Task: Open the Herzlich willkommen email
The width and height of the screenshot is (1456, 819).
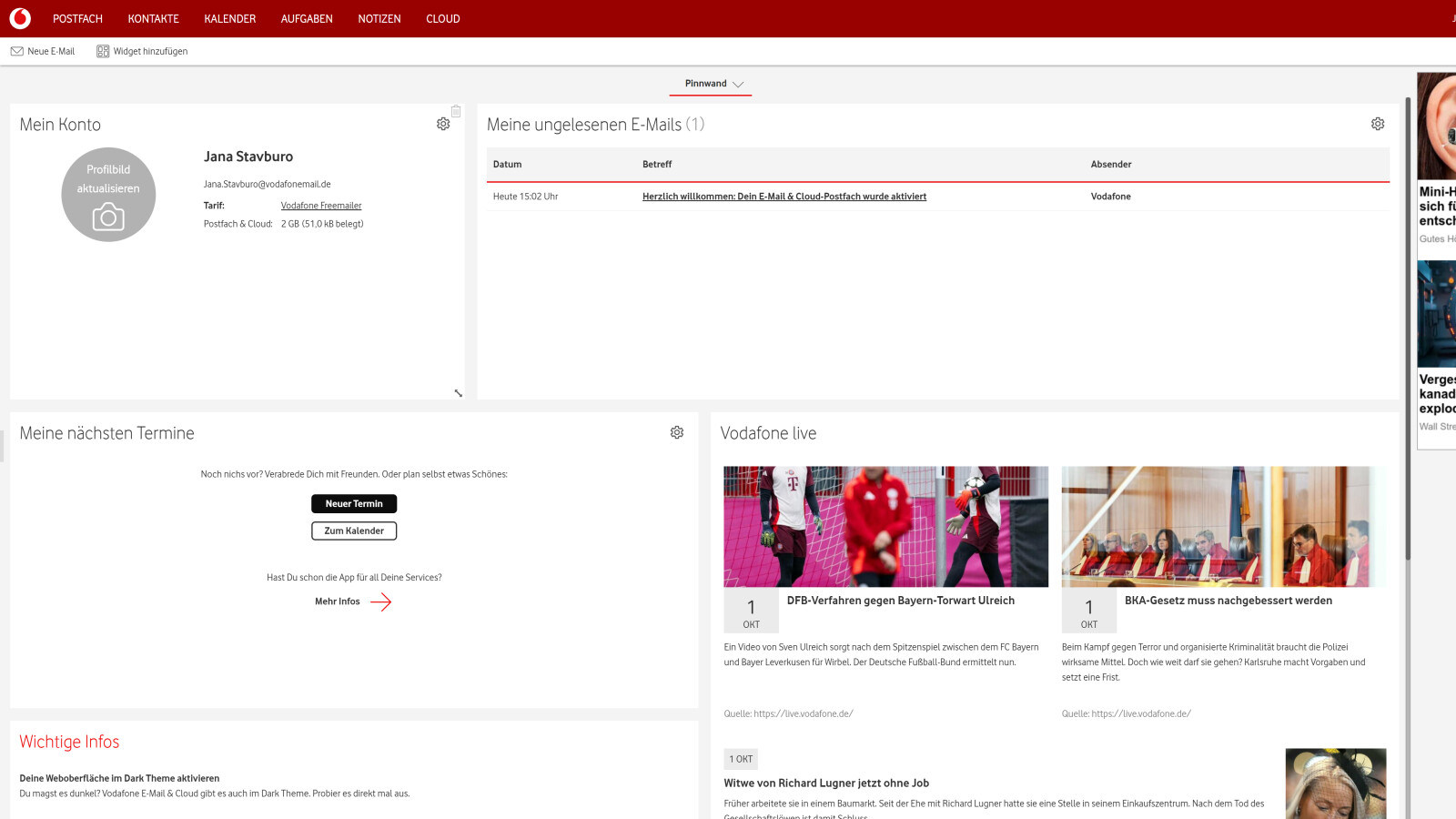Action: click(784, 197)
